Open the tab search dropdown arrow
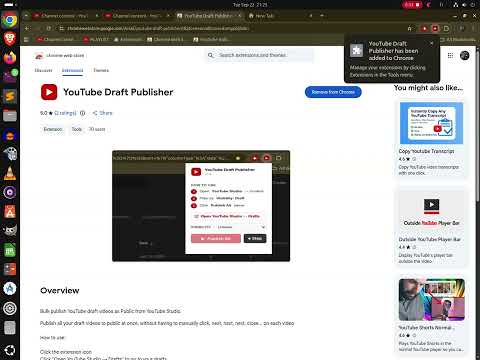This screenshot has height=360, width=480. click(x=26, y=16)
